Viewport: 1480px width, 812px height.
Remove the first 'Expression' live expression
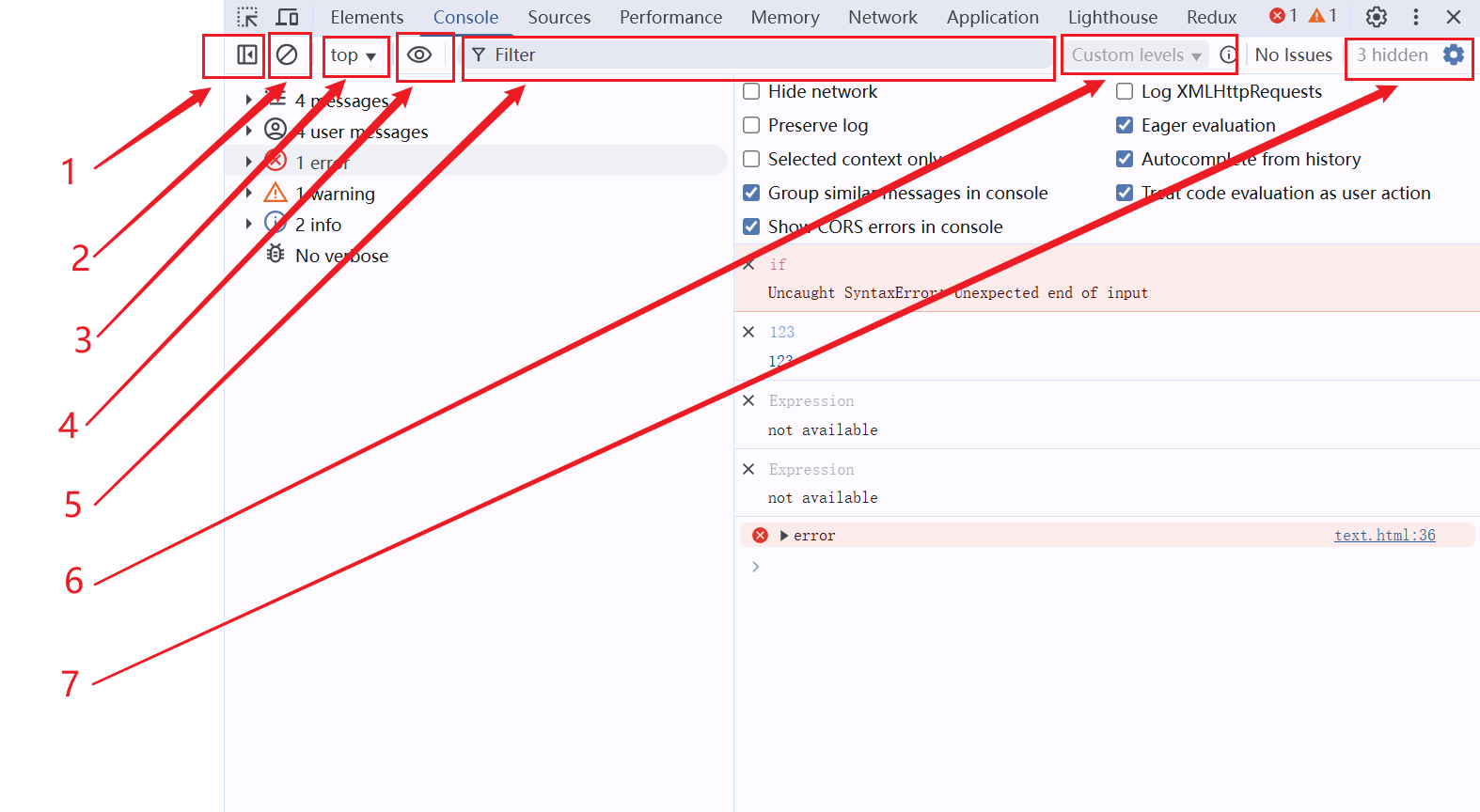(748, 400)
